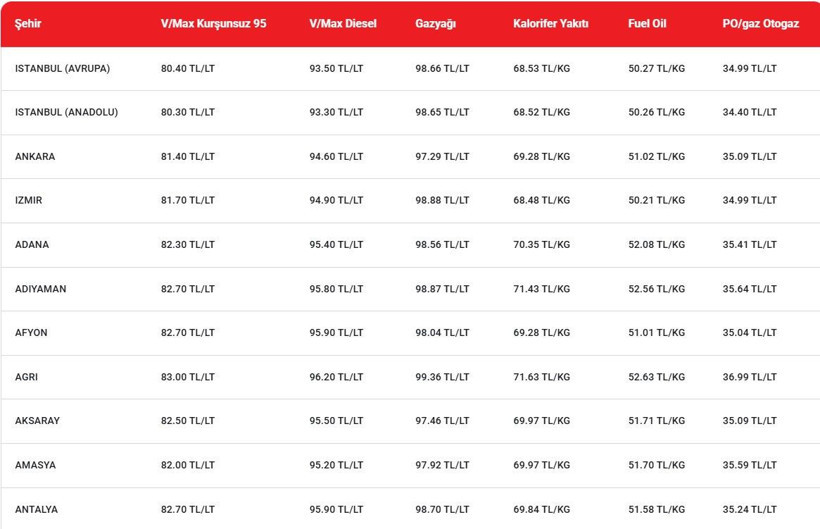The height and width of the screenshot is (529, 820).
Task: Click 51.58 TL/KG Antalya Fuel Oil value
Action: tap(657, 509)
